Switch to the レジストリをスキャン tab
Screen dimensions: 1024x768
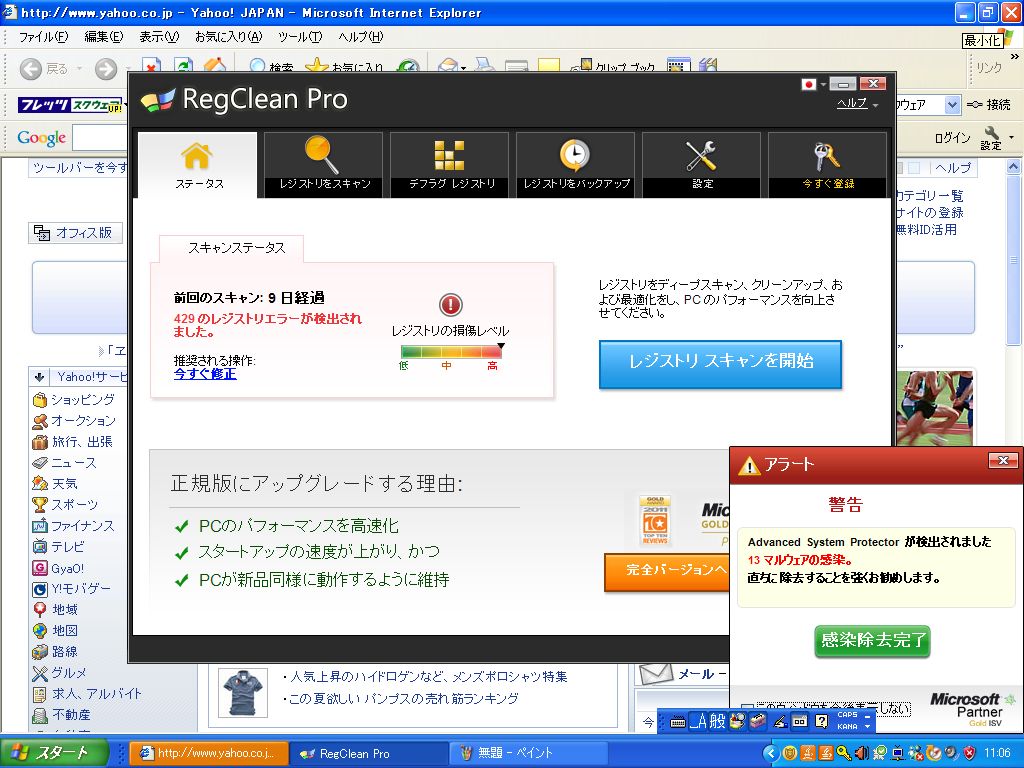(323, 165)
